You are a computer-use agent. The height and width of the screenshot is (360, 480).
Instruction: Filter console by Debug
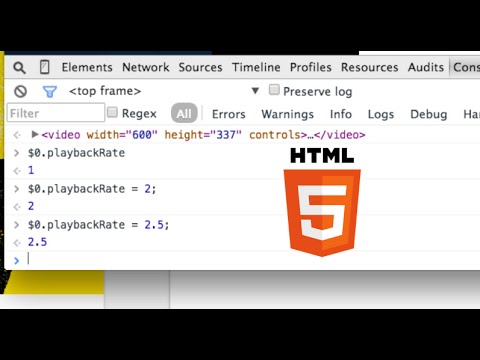pyautogui.click(x=429, y=114)
